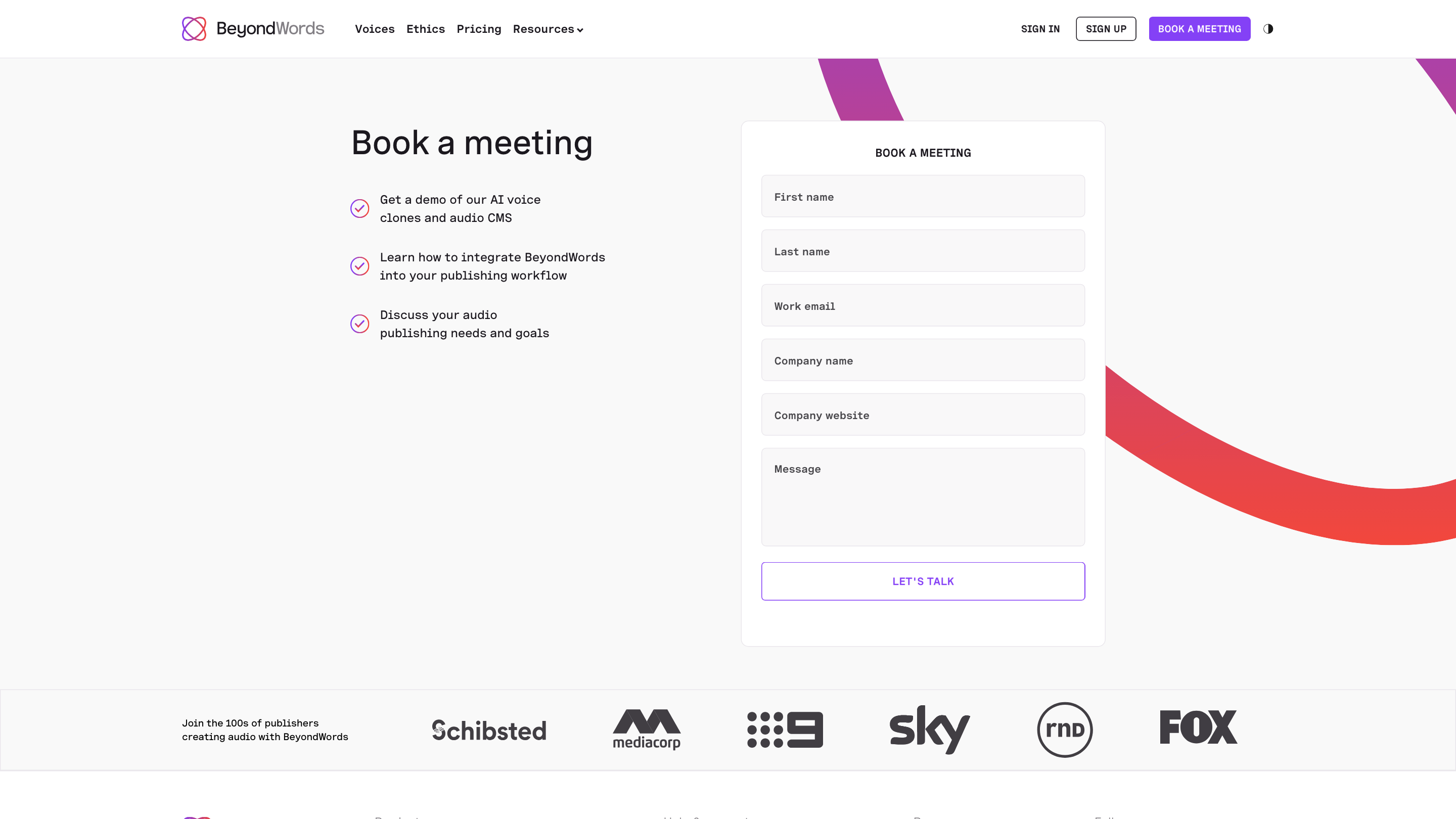Click the Sky logo
Viewport: 1456px width, 819px height.
point(929,729)
